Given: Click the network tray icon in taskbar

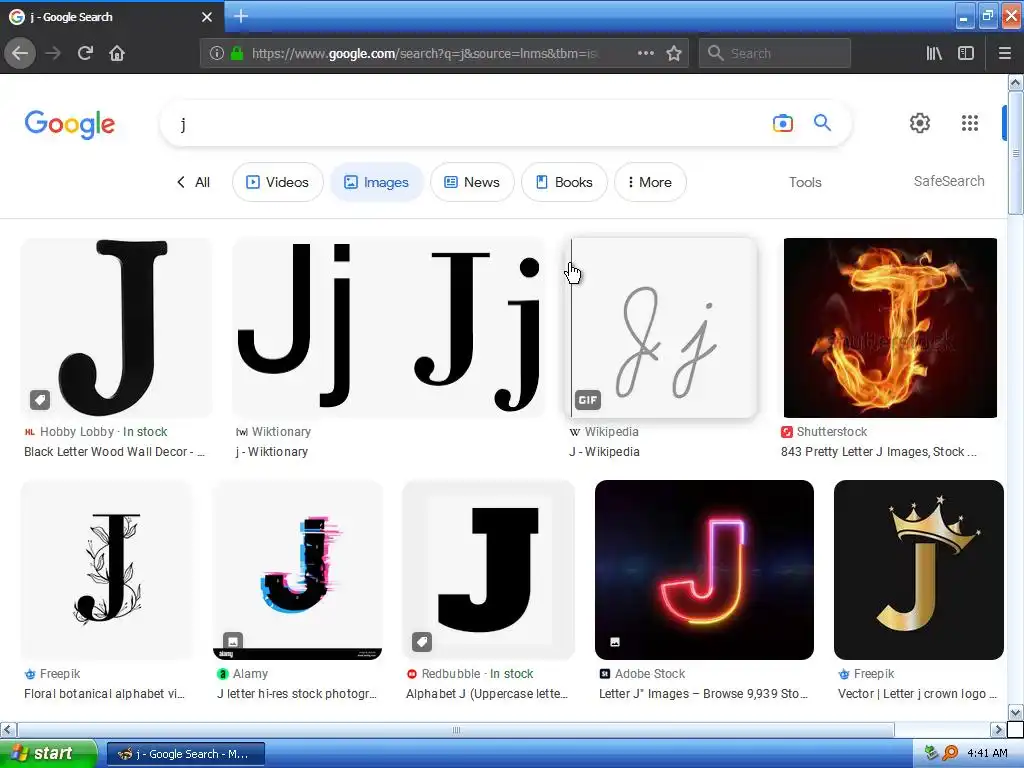Looking at the screenshot, I should pos(932,753).
